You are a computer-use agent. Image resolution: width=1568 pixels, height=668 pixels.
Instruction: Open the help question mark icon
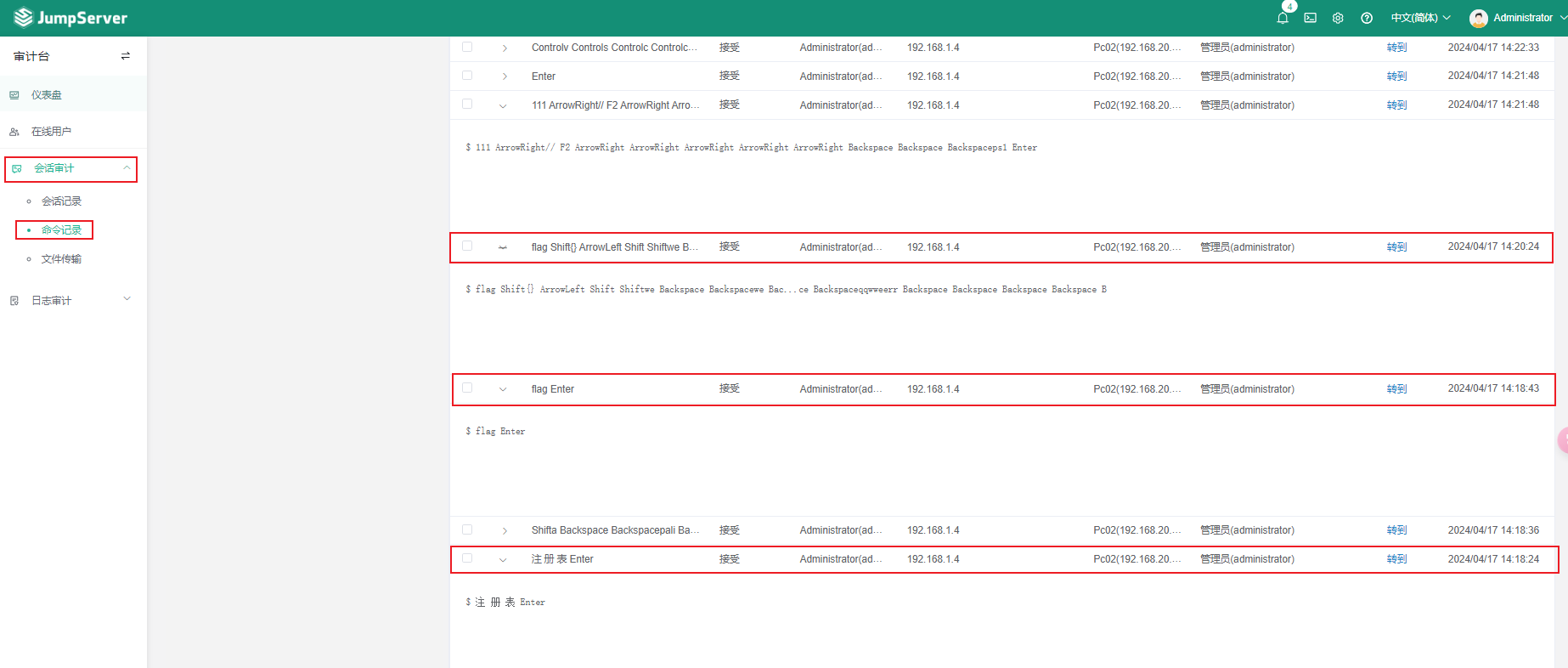pos(1367,18)
